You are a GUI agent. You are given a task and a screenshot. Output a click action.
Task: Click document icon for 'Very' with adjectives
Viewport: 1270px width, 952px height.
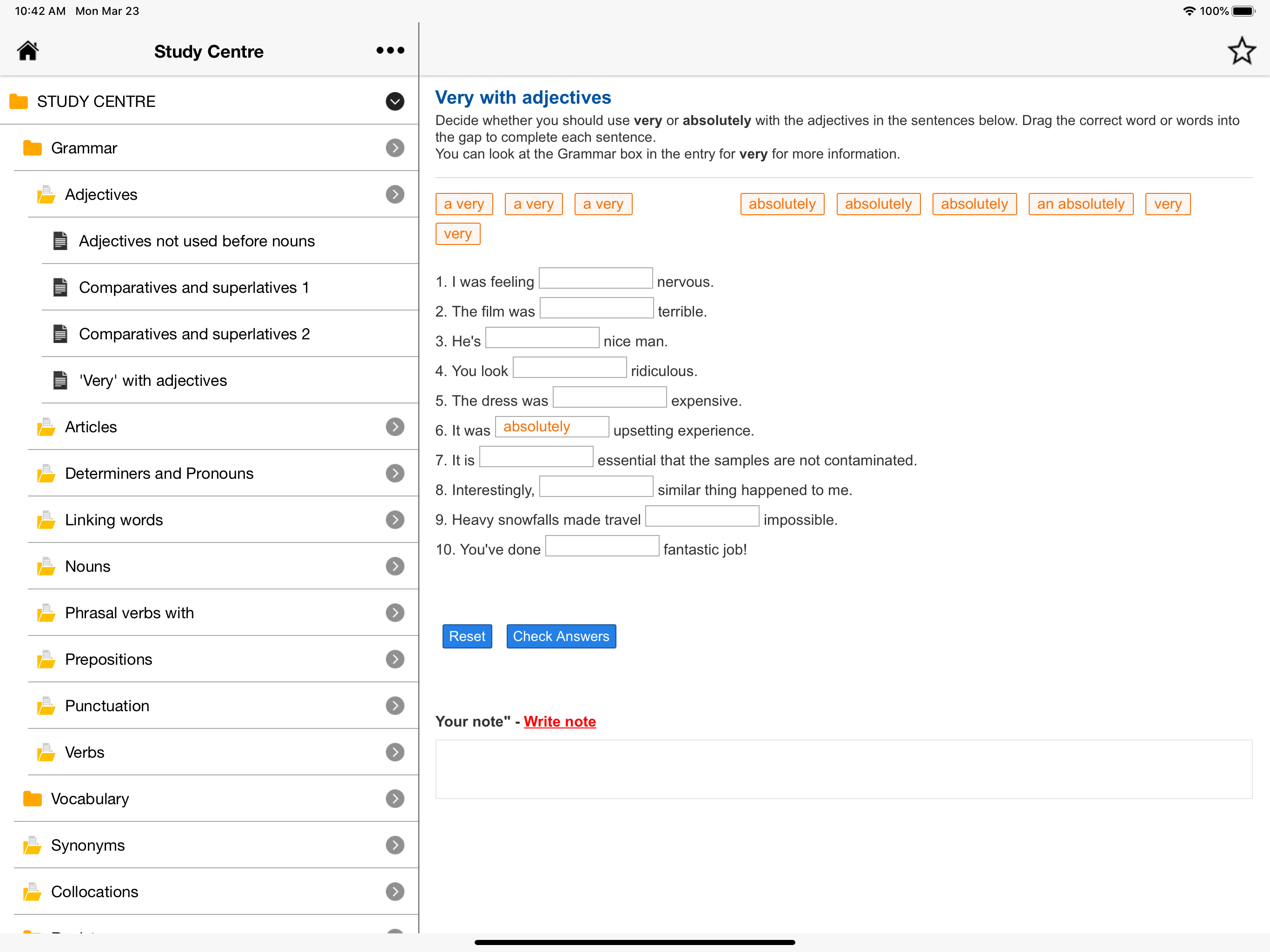pyautogui.click(x=60, y=380)
